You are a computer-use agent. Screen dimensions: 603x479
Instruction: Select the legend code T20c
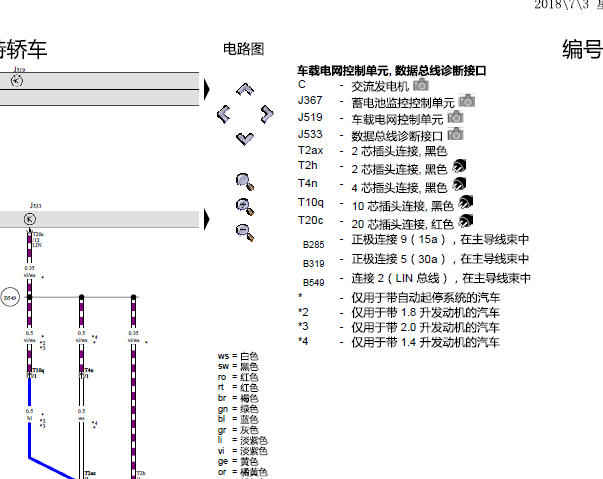(310, 220)
